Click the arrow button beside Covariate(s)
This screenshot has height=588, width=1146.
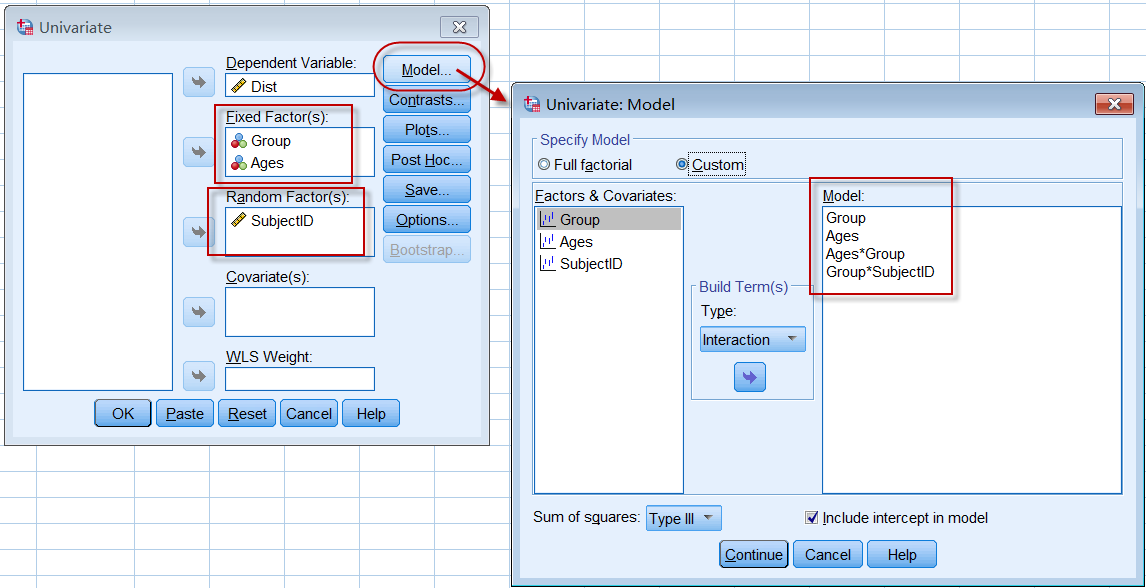click(199, 312)
